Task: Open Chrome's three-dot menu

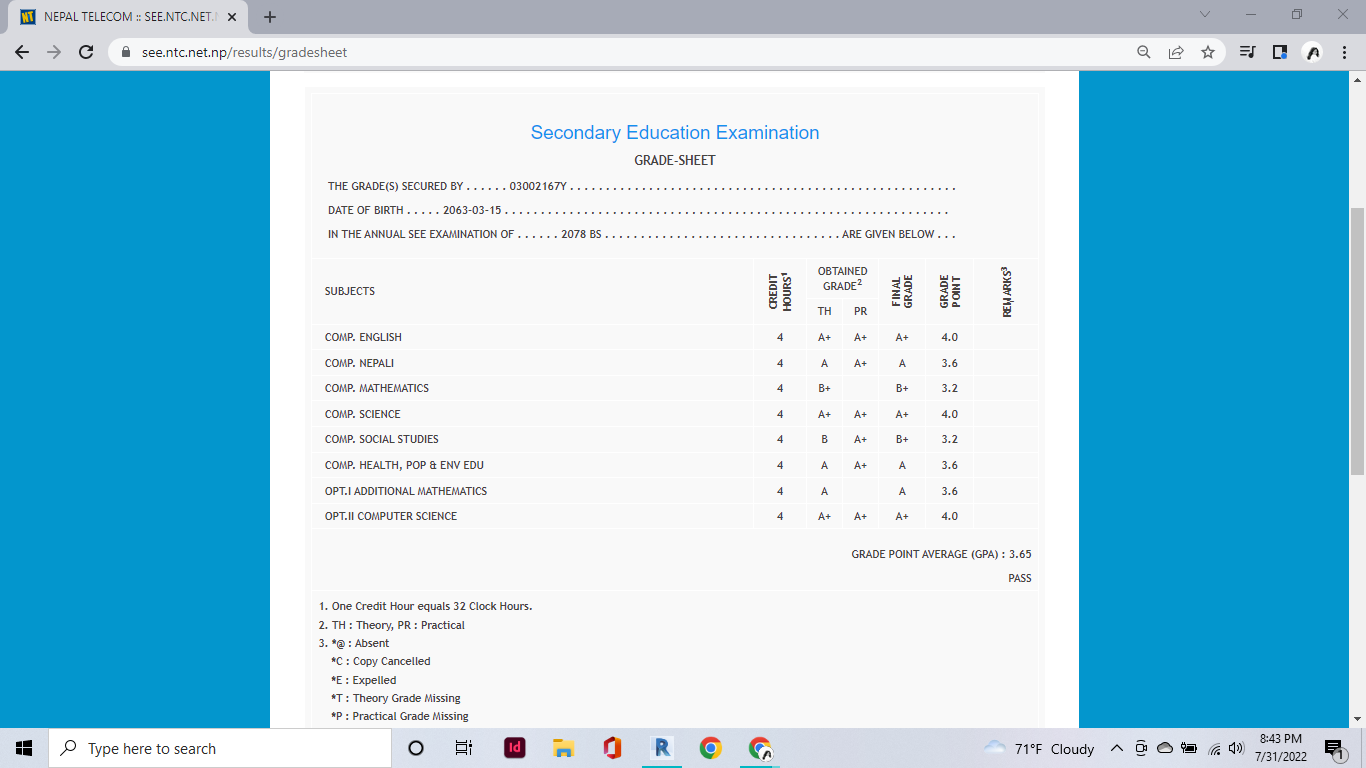Action: 1344,52
